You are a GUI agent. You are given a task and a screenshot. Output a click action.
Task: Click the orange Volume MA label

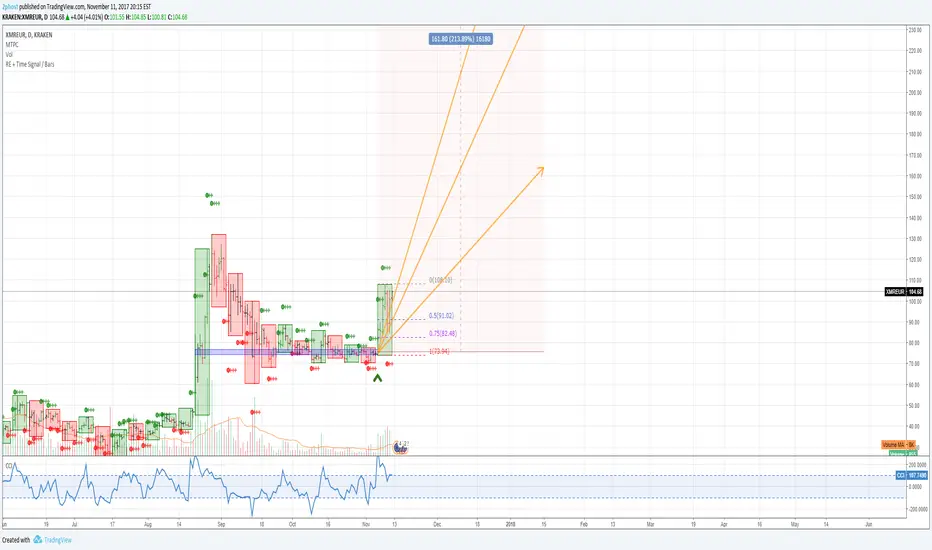point(898,445)
